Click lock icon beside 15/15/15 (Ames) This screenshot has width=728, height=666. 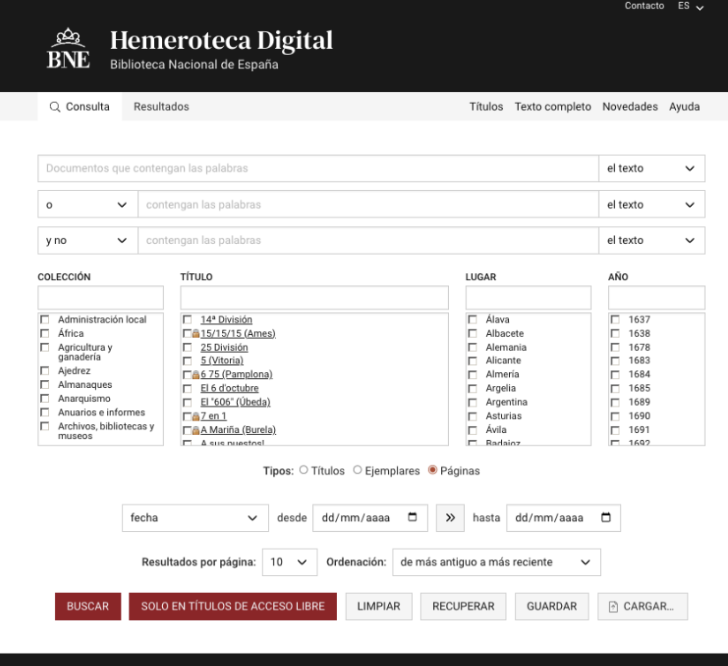196,333
